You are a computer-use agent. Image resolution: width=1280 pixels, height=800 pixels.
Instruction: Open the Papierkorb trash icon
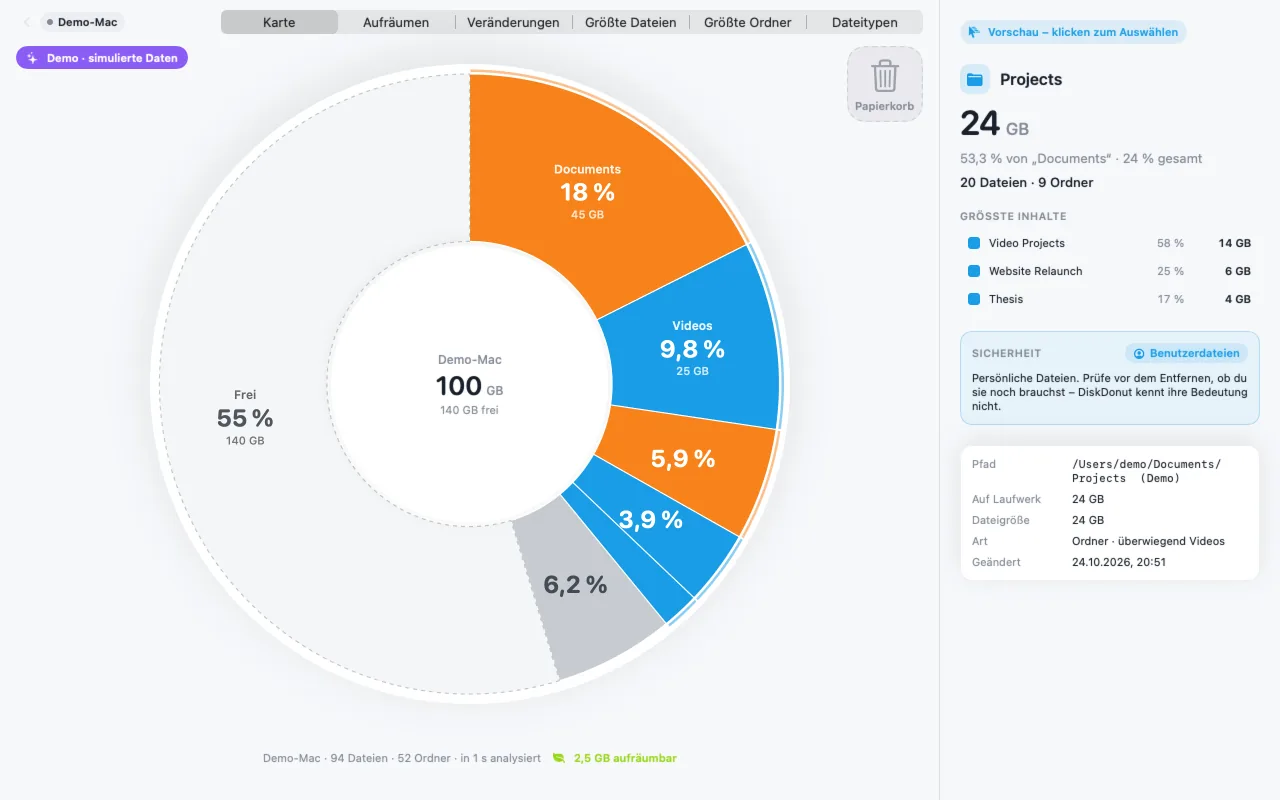click(x=885, y=84)
